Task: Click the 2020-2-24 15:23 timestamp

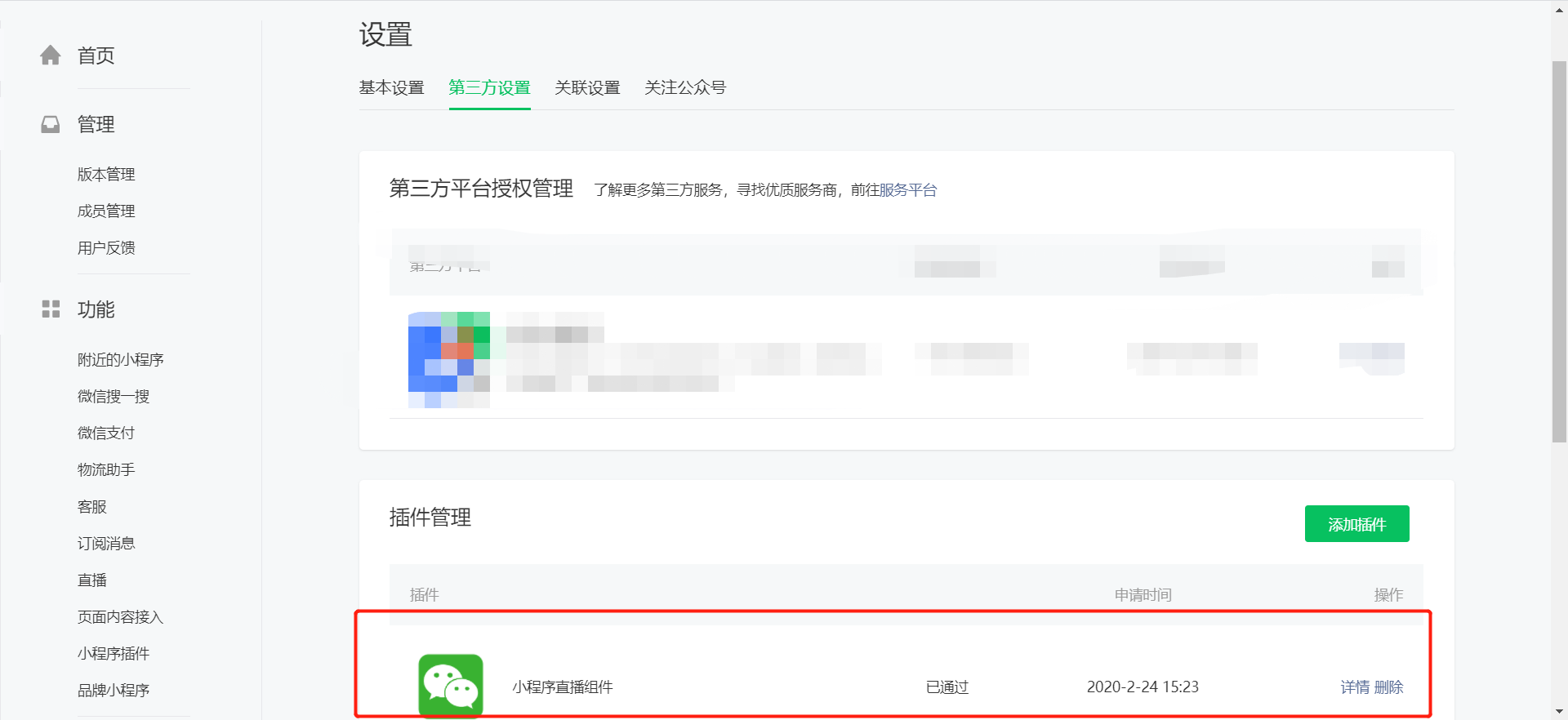Action: click(1143, 687)
